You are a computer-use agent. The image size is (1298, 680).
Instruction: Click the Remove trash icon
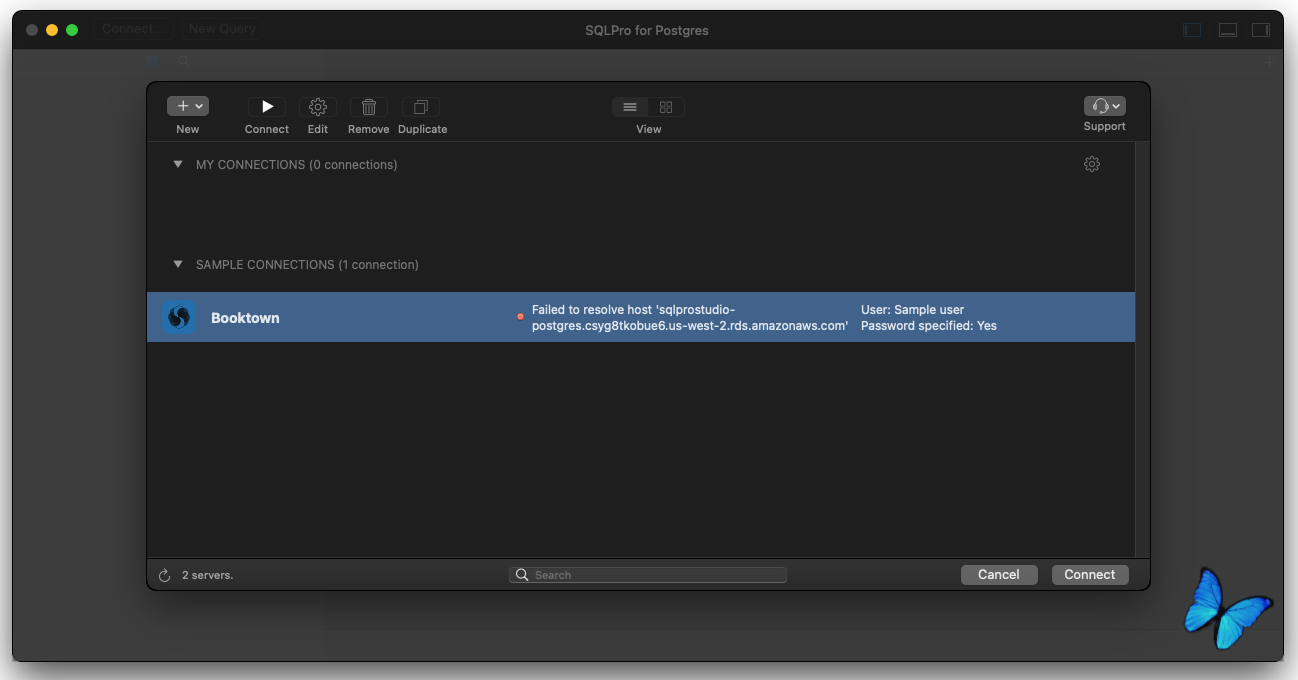(x=369, y=107)
